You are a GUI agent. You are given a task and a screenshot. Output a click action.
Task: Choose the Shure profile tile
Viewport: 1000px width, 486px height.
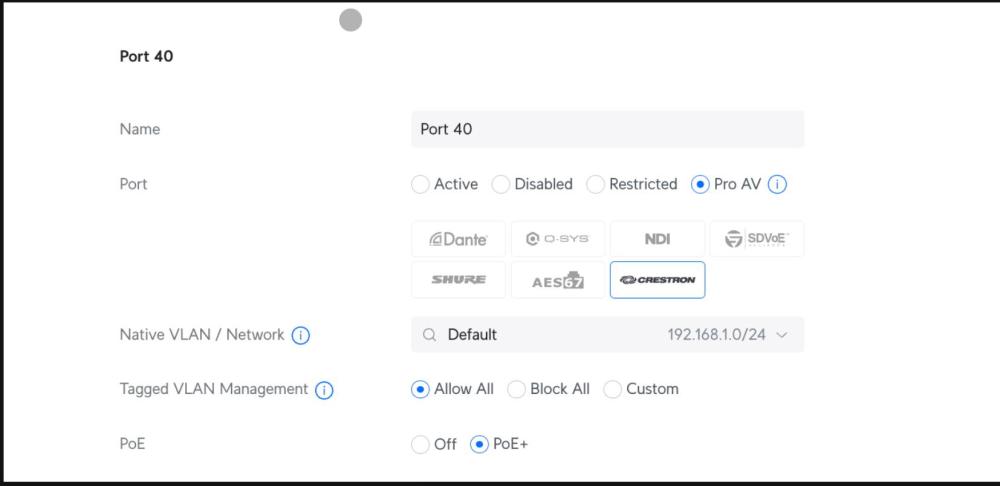pyautogui.click(x=459, y=280)
